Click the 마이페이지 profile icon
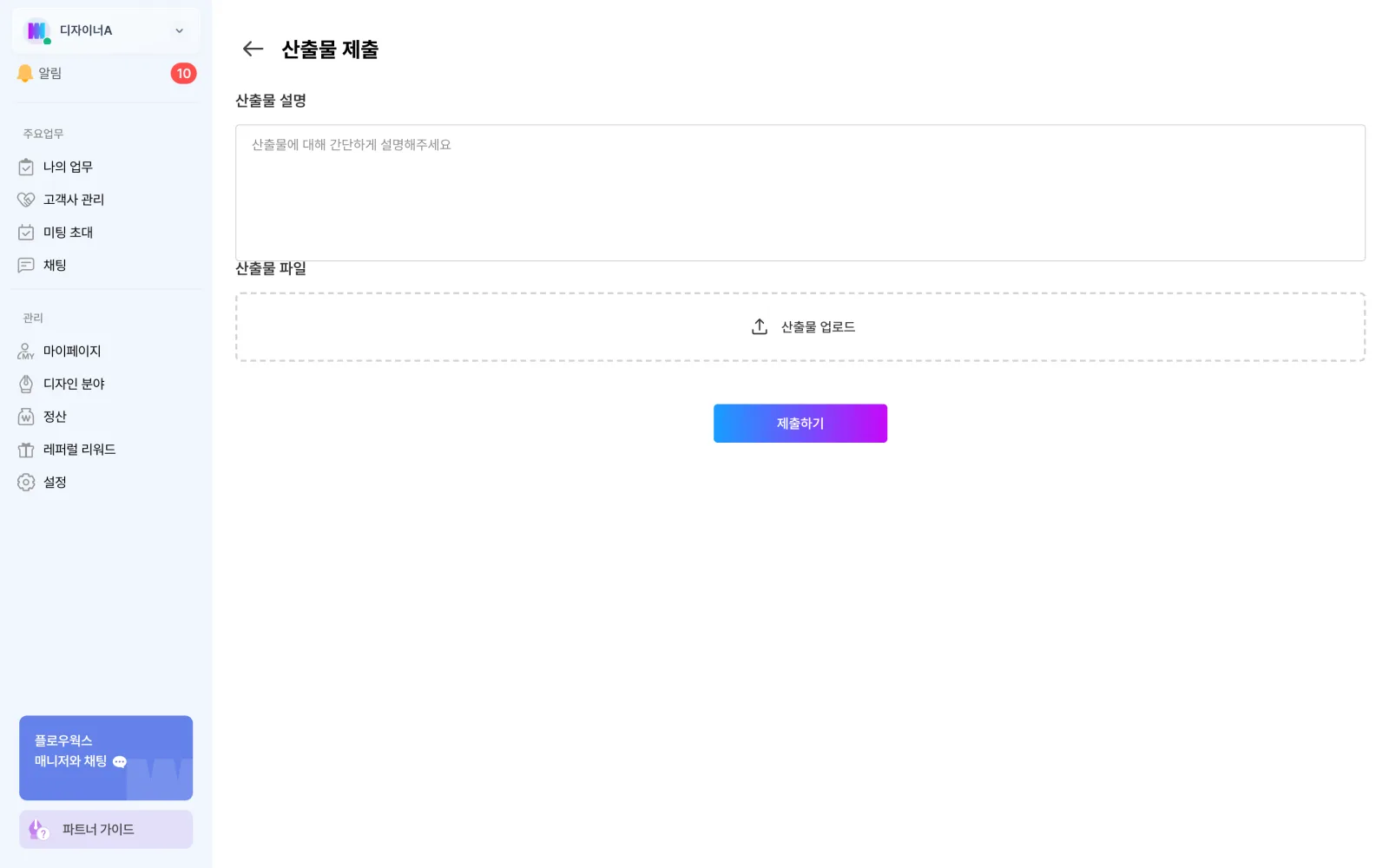This screenshot has height=868, width=1389. pos(26,351)
